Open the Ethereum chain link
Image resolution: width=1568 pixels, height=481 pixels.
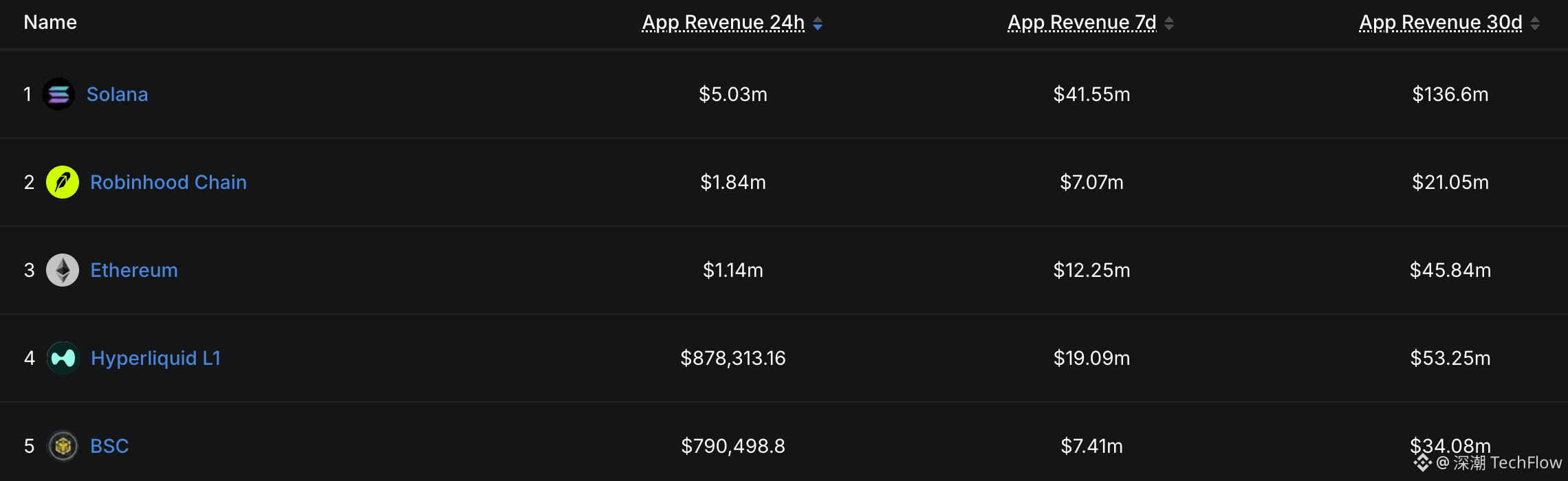click(134, 270)
